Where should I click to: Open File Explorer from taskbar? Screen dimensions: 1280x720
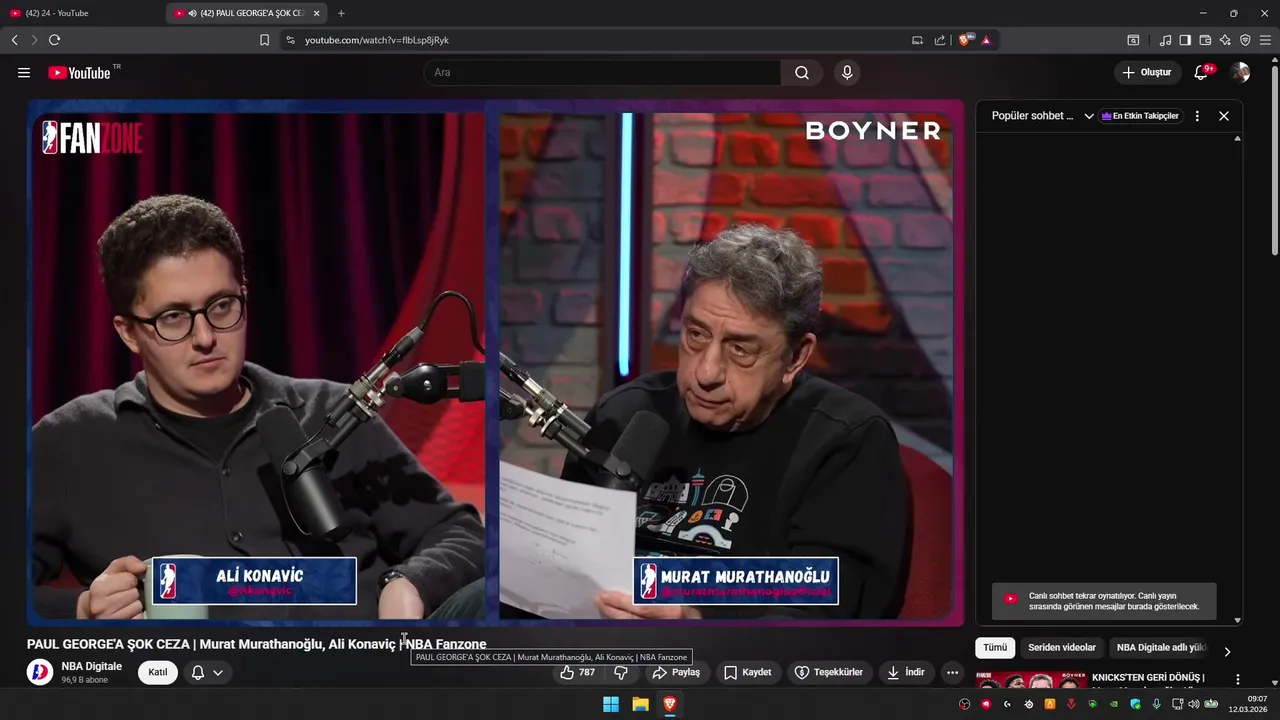(640, 704)
